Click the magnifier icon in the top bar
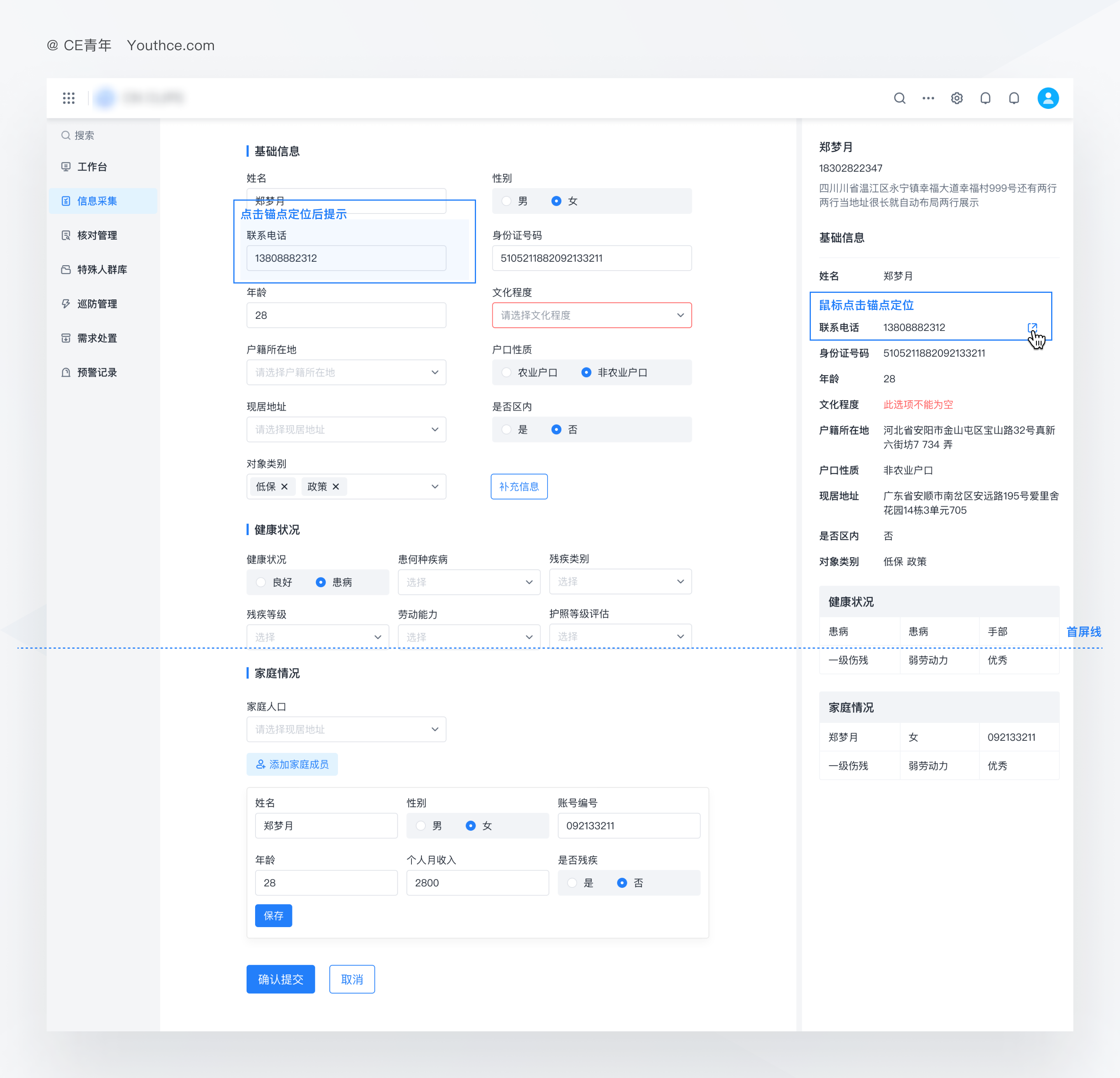The height and width of the screenshot is (1078, 1120). pos(899,98)
